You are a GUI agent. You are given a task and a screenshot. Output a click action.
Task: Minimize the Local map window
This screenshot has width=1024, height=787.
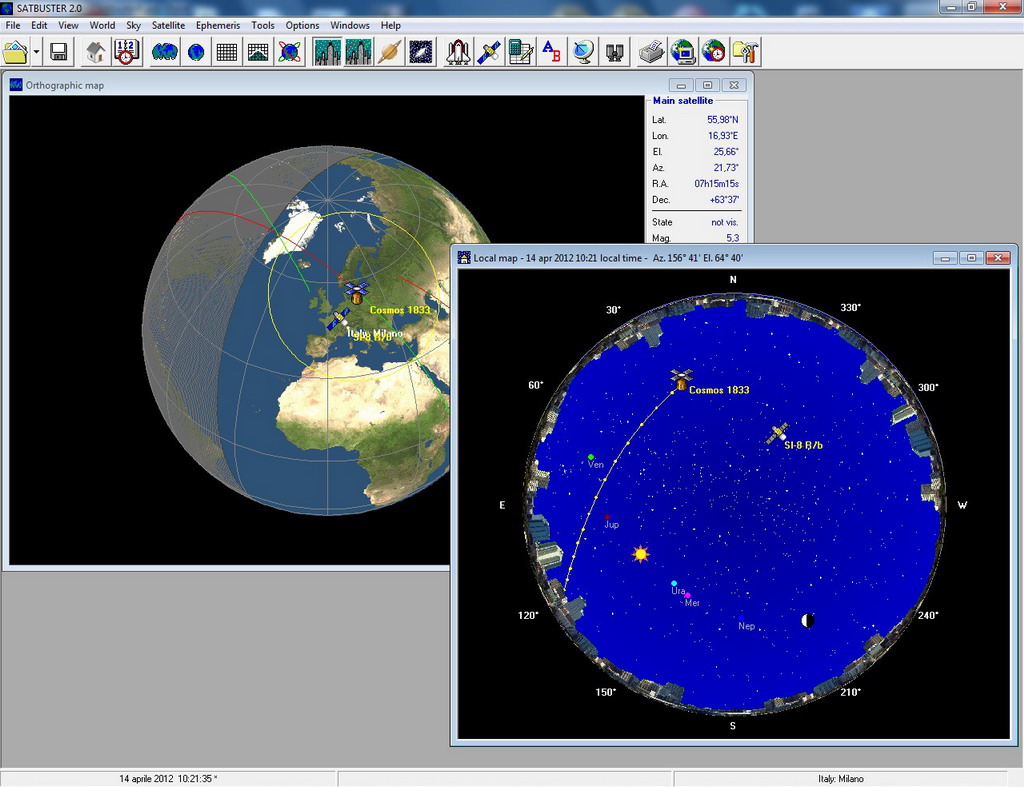(945, 258)
